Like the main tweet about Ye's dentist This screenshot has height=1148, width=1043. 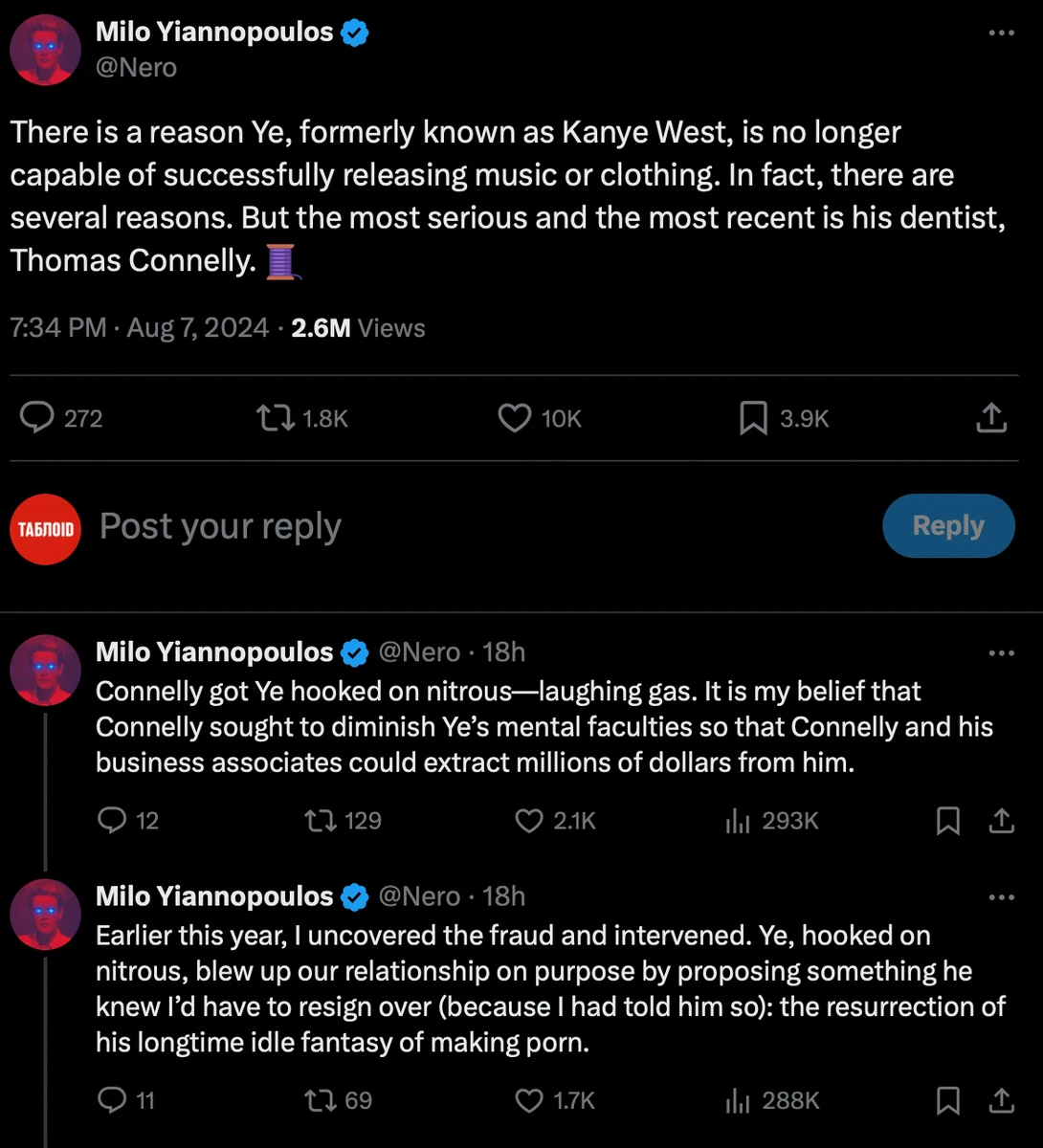pos(516,418)
